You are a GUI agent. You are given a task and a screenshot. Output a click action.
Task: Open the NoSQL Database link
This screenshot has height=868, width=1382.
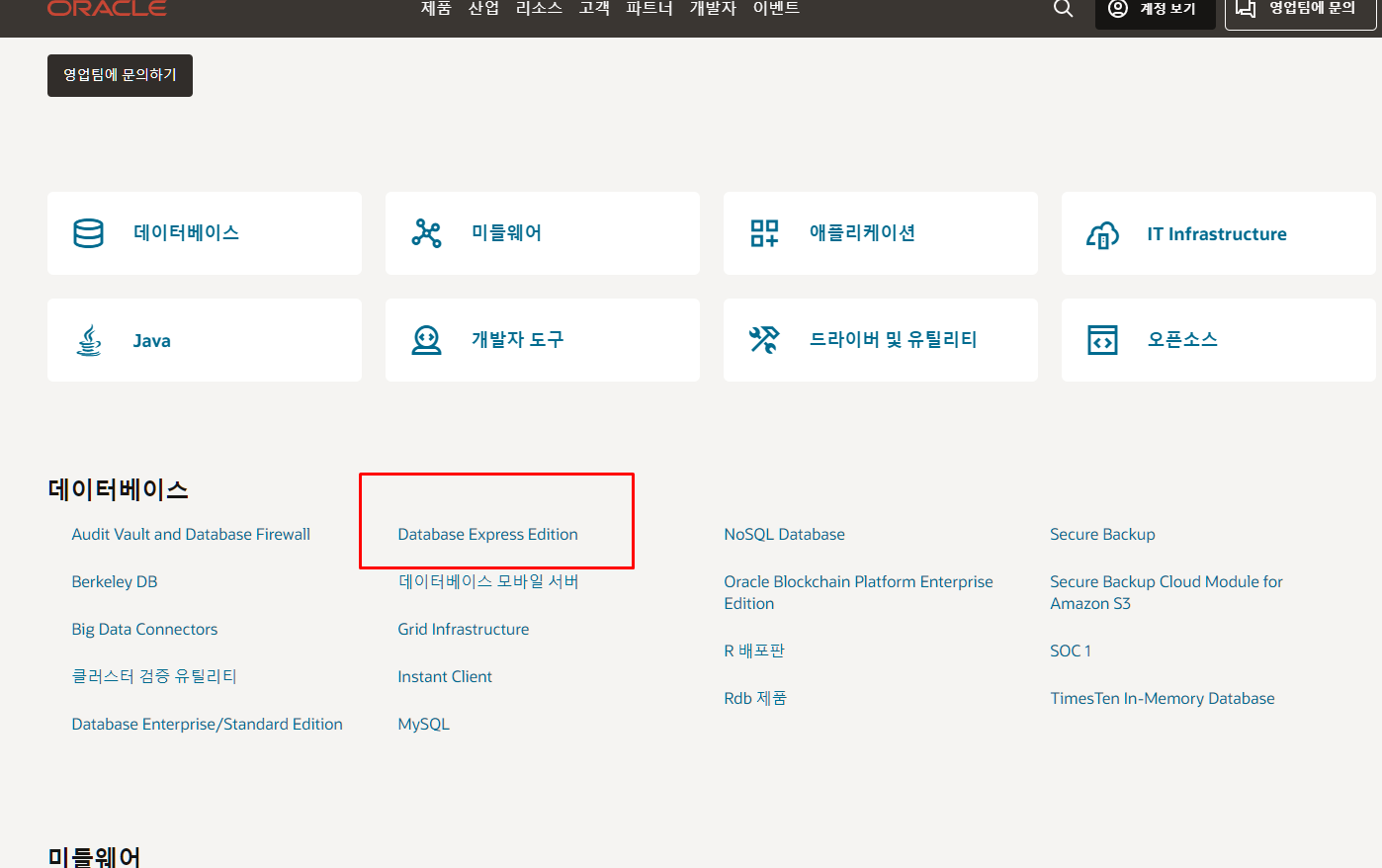click(x=784, y=534)
